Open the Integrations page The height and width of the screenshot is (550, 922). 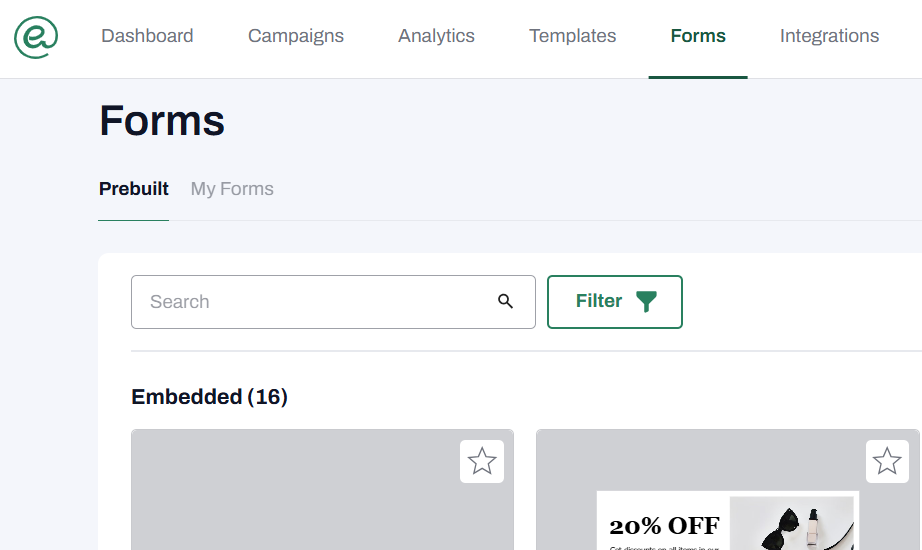(829, 36)
